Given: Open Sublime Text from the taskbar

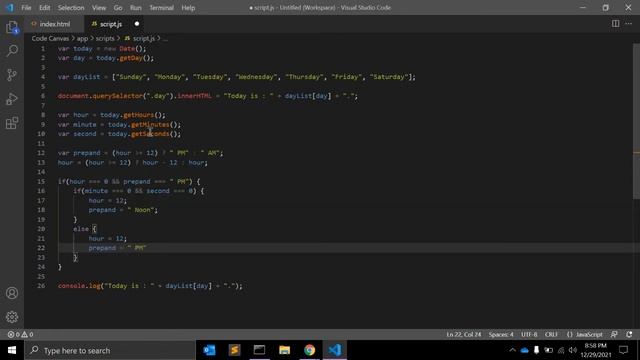Looking at the screenshot, I should tap(234, 350).
